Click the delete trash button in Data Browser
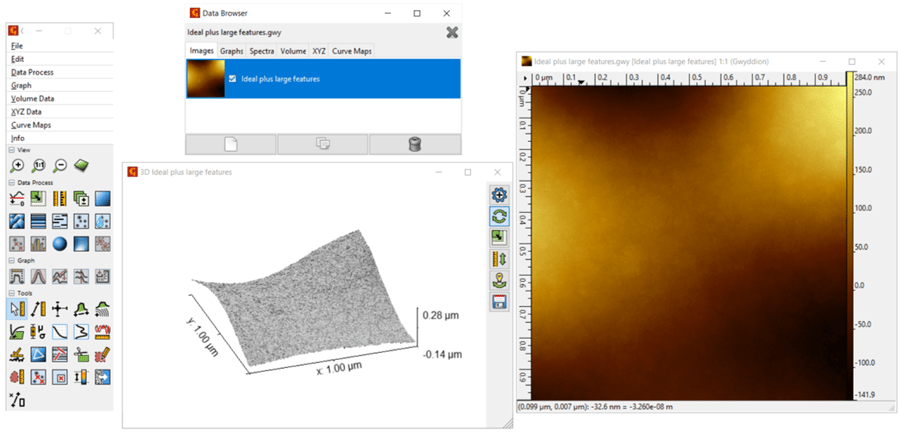 [415, 144]
